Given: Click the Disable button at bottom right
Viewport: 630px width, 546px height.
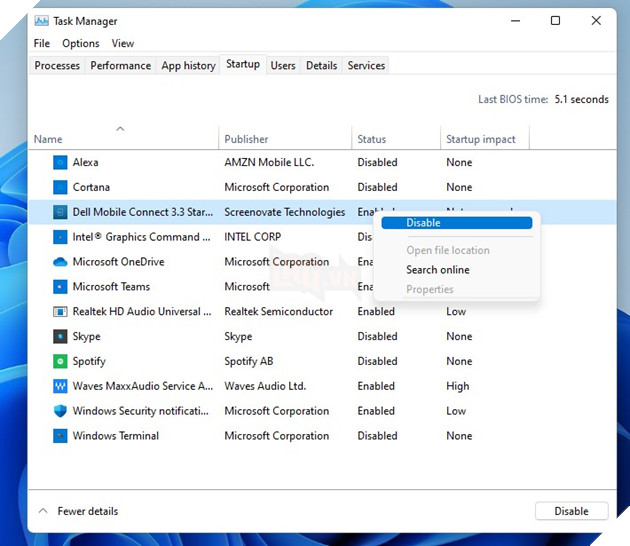Looking at the screenshot, I should tap(571, 511).
